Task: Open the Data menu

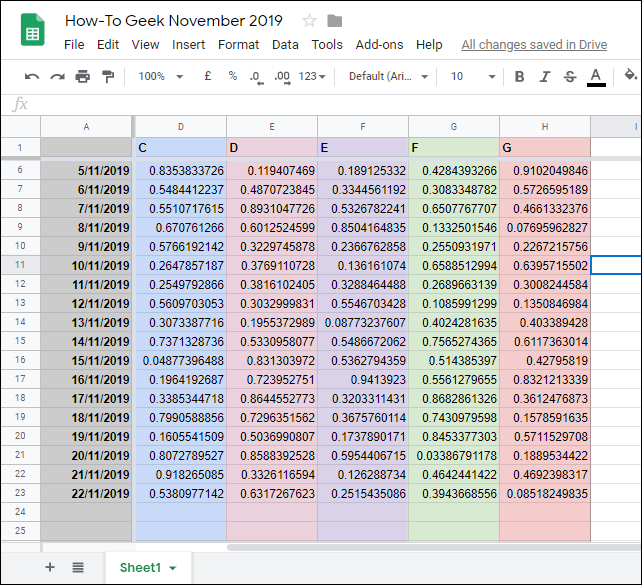Action: [285, 45]
